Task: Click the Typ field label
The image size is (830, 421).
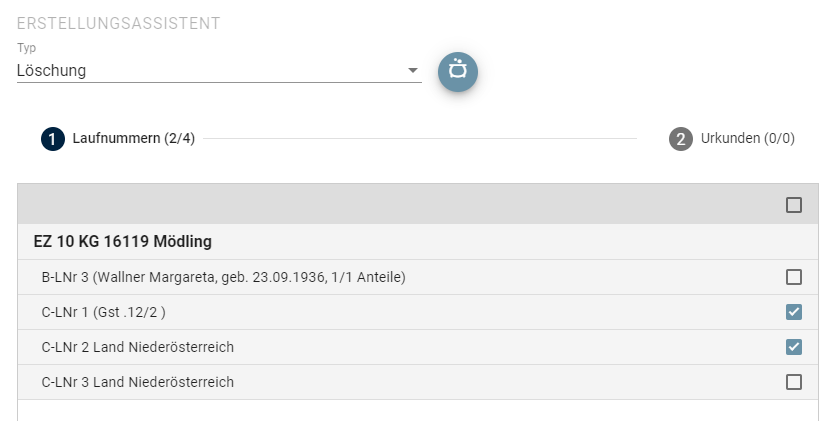Action: pos(26,48)
